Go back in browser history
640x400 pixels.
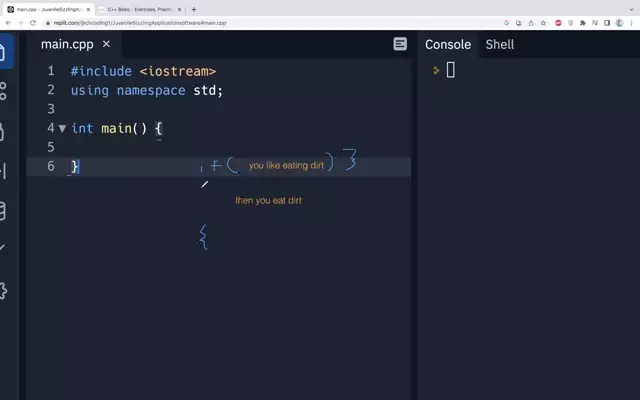click(8, 23)
